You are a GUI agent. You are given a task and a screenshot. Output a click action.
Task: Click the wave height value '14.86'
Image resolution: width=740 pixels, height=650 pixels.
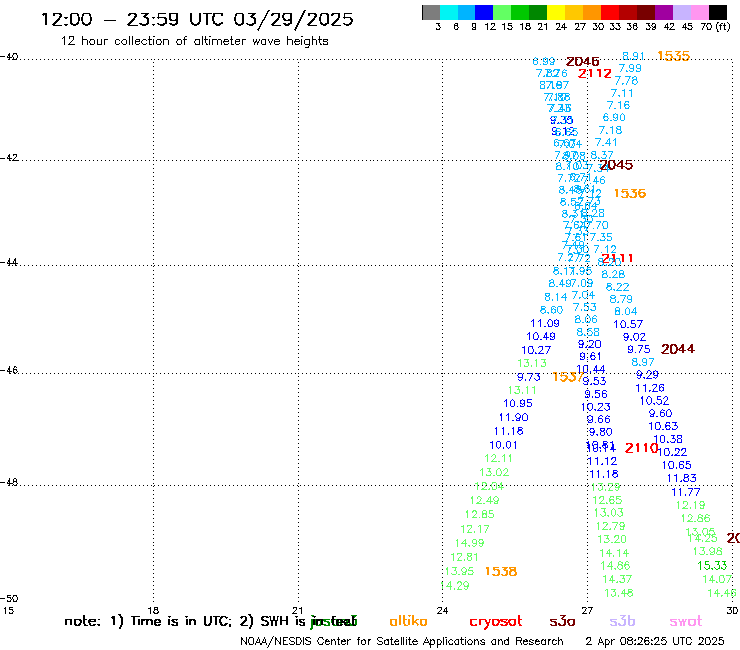point(615,566)
